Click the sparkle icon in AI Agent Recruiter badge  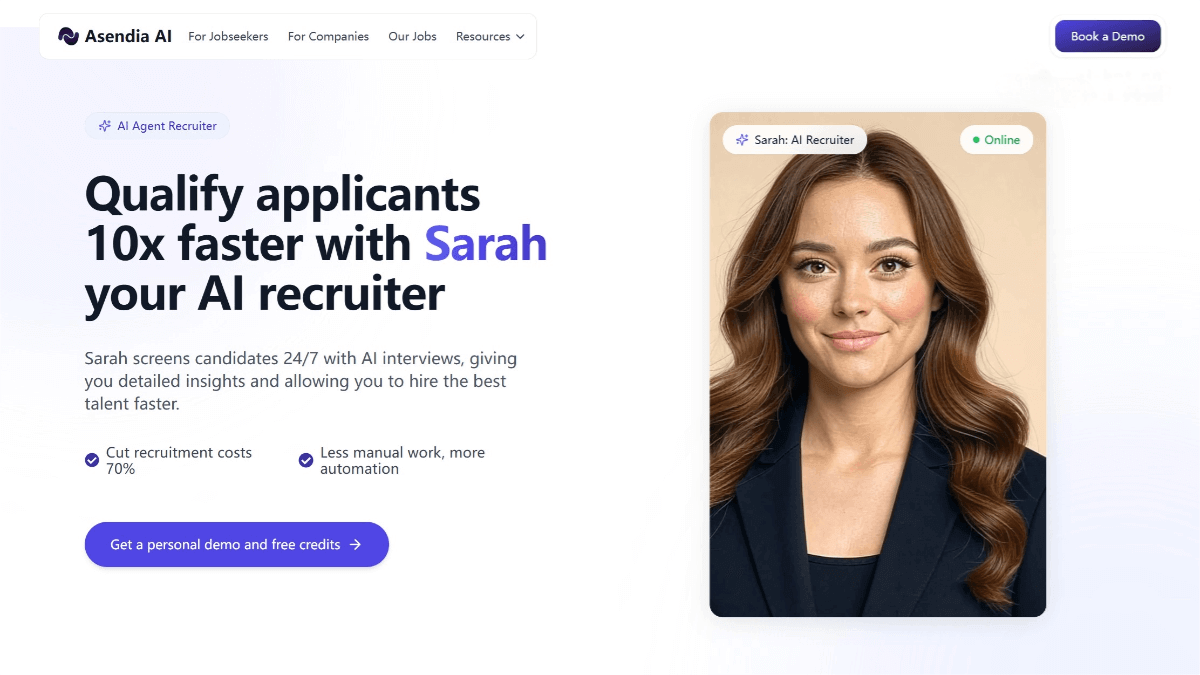[105, 126]
